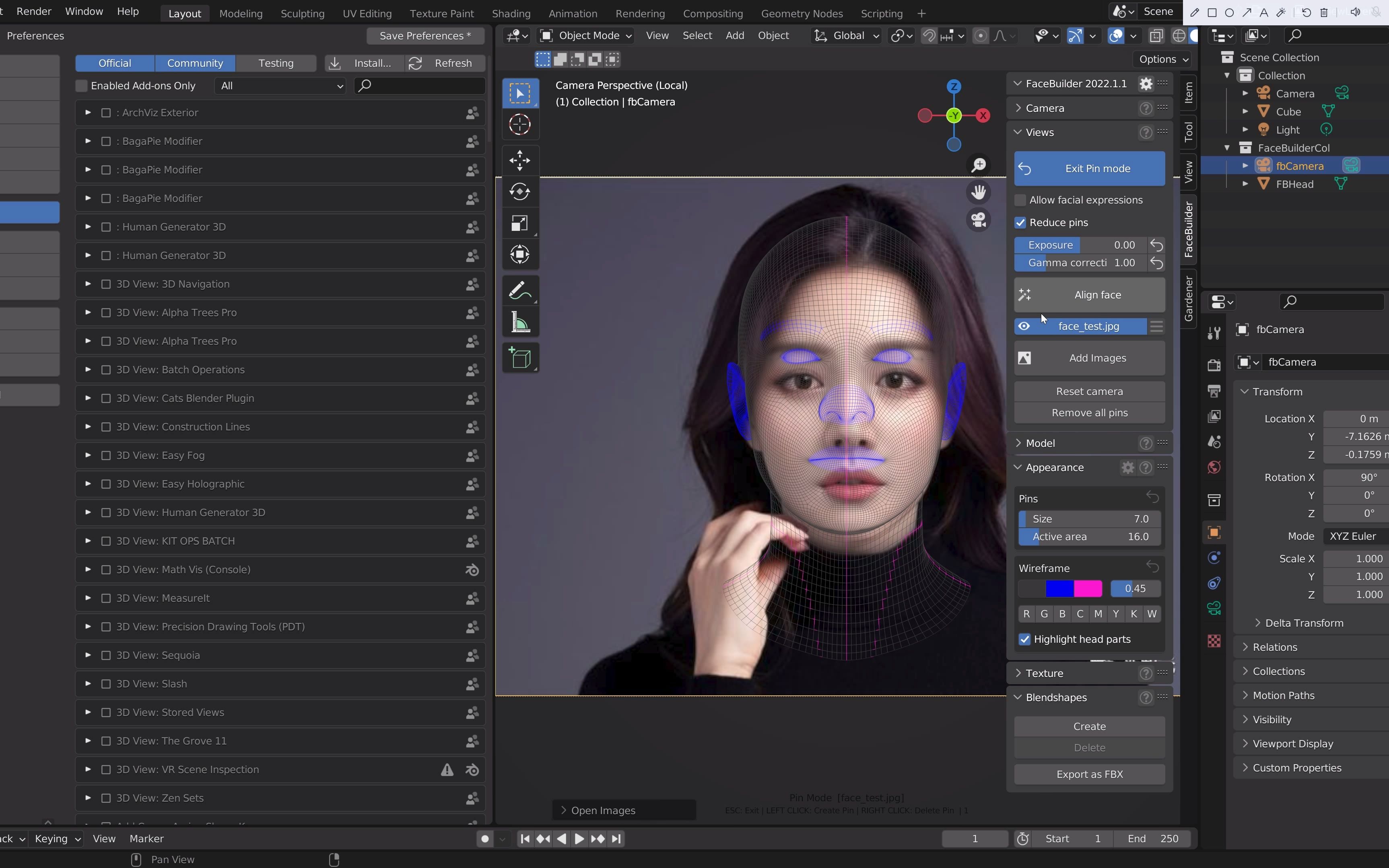Select the Rotate tool

[x=519, y=192]
